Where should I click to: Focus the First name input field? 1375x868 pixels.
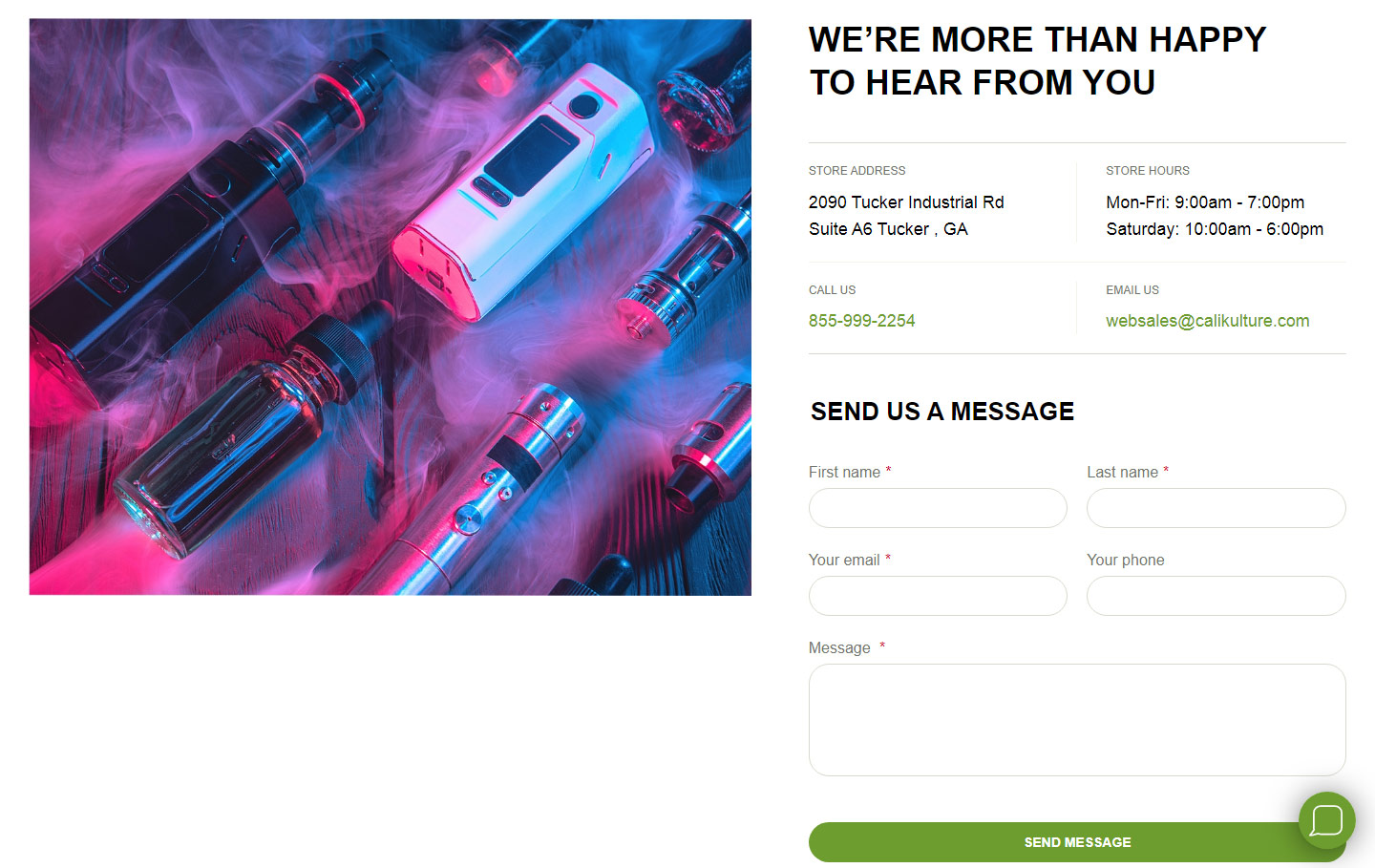coord(938,508)
